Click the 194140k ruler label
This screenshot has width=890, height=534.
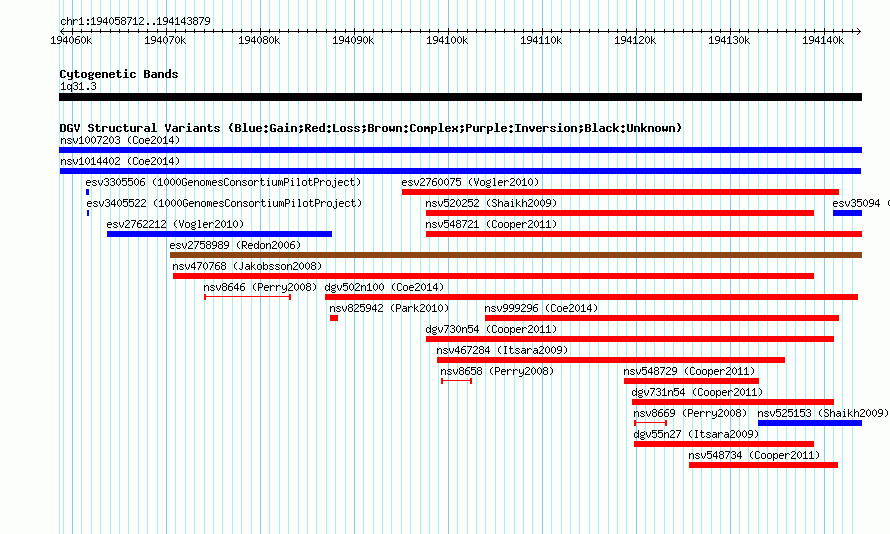pyautogui.click(x=823, y=40)
